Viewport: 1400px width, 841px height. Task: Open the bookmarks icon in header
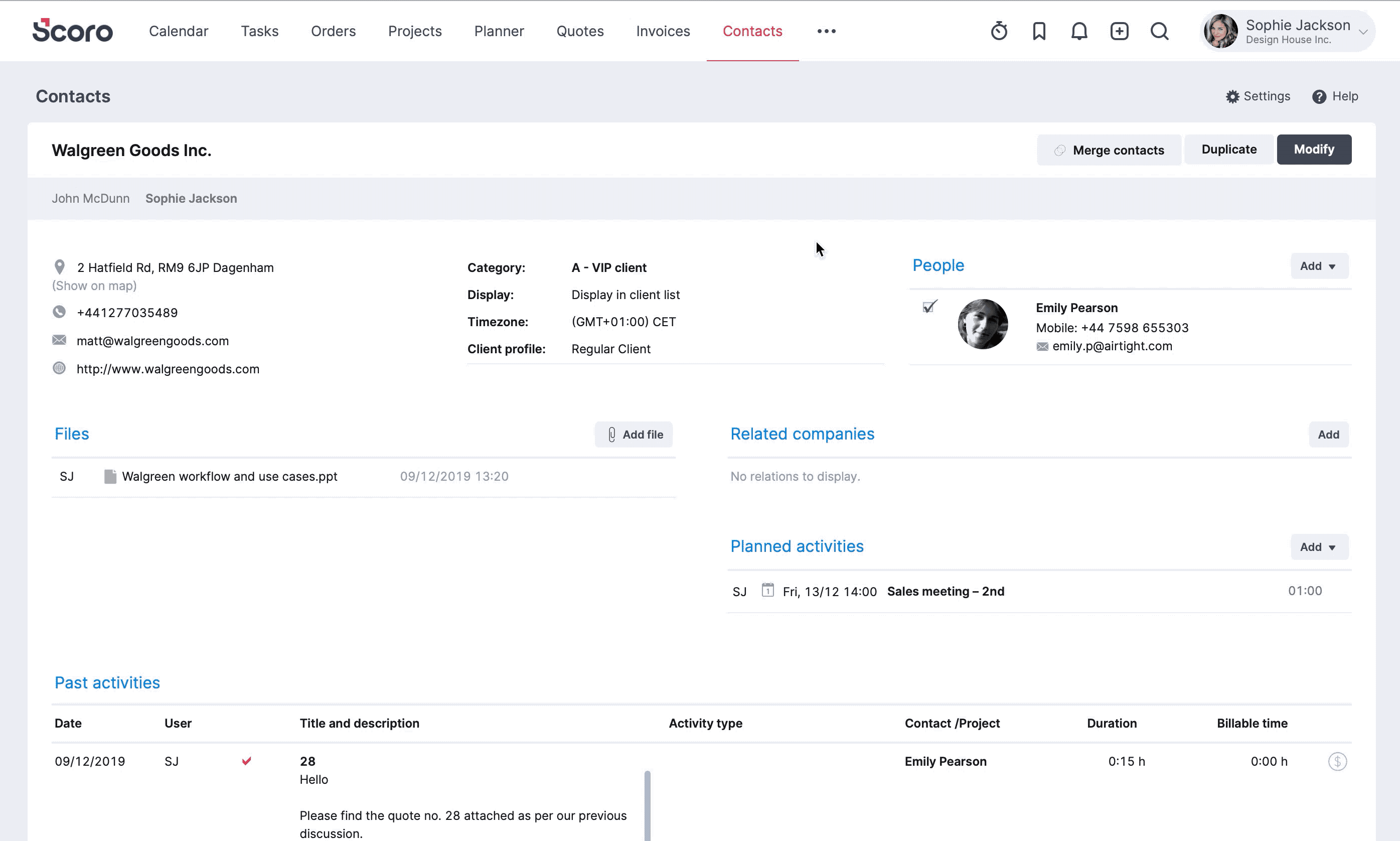tap(1039, 31)
